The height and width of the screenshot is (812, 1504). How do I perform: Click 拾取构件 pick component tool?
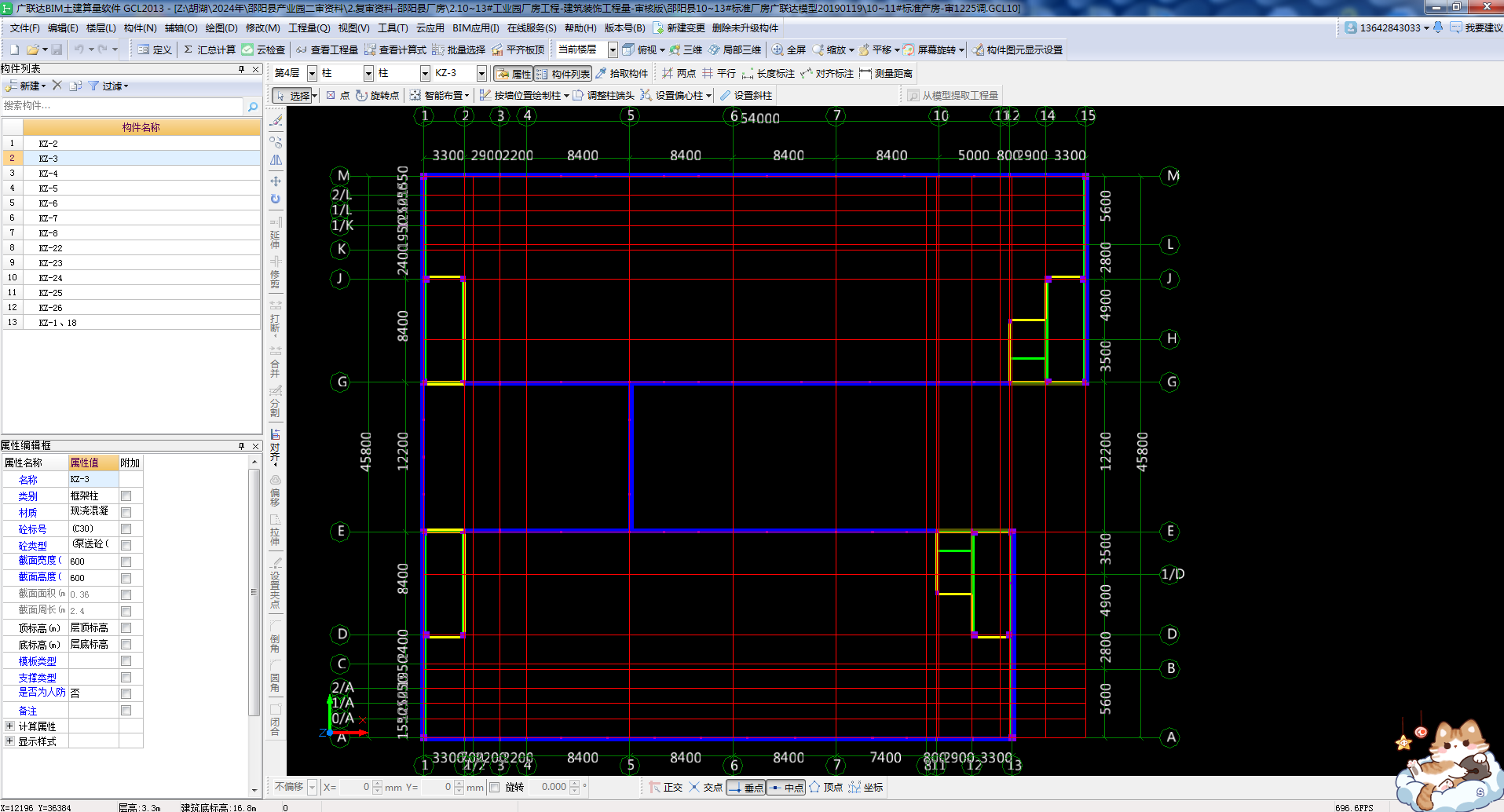point(621,73)
